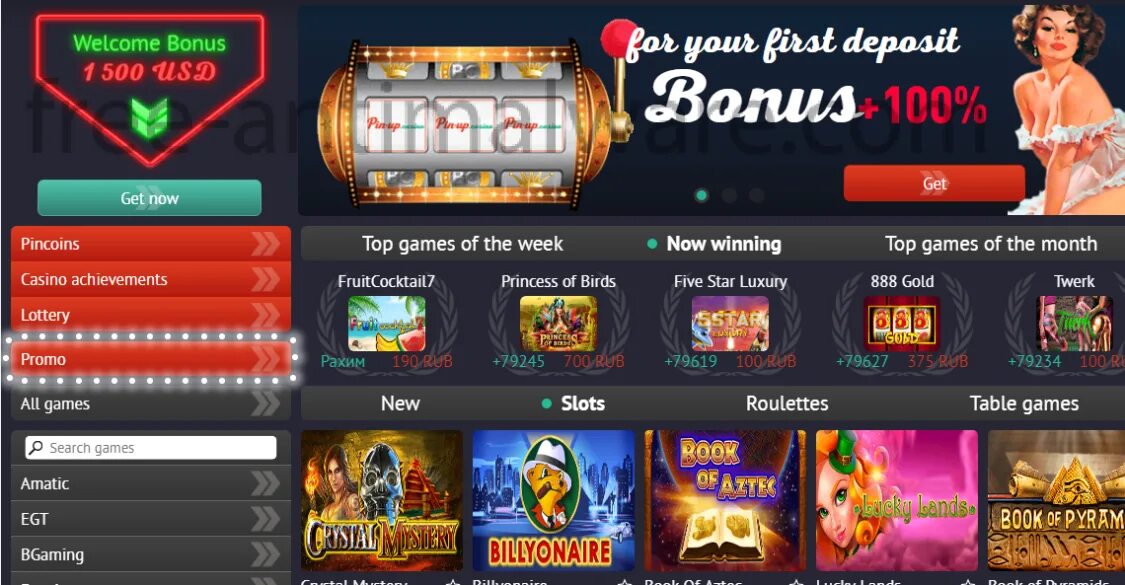
Task: Expand the Pincoins menu arrow
Action: pos(265,244)
